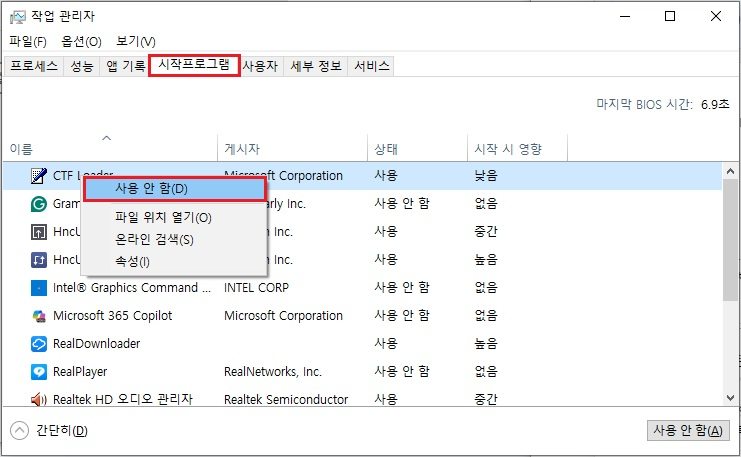
Task: Select Realtek HD 오디오 관리자 row name
Action: click(x=122, y=400)
